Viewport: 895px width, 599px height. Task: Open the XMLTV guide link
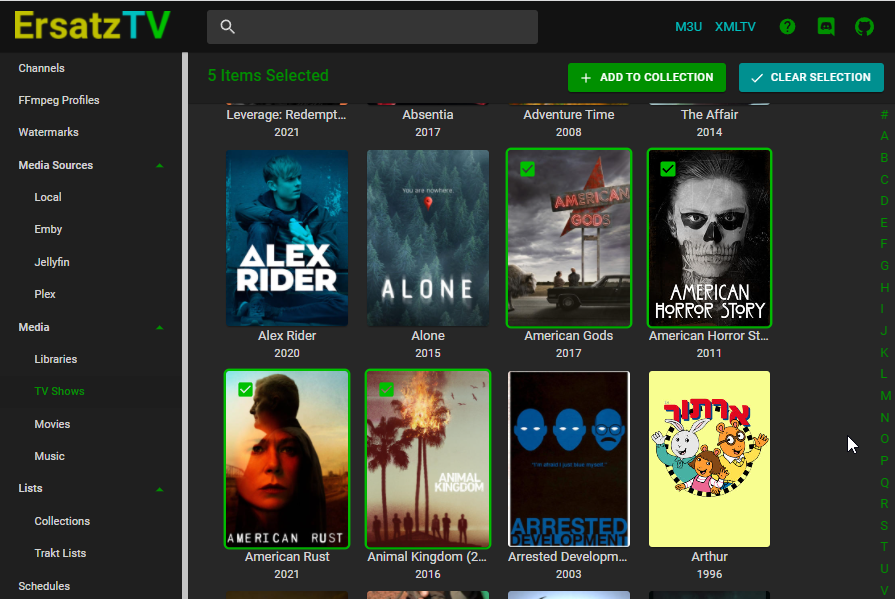tap(735, 27)
